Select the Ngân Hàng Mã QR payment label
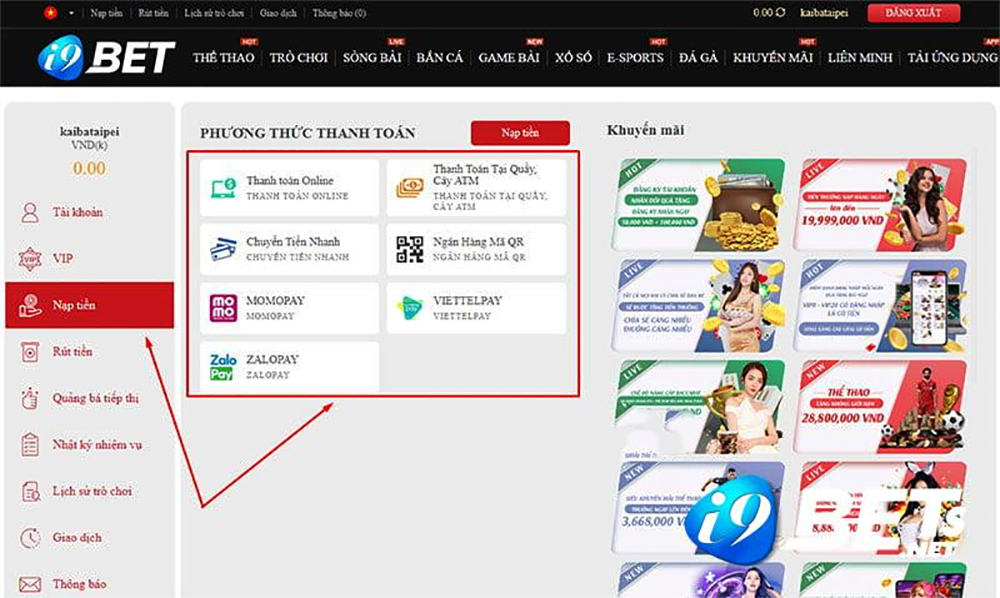The height and width of the screenshot is (598, 1000). coord(478,242)
